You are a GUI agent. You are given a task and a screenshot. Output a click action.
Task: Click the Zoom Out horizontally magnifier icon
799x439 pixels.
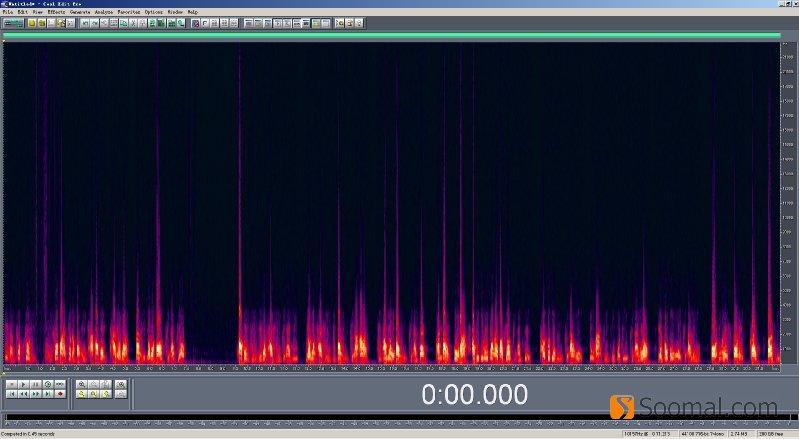pos(94,384)
